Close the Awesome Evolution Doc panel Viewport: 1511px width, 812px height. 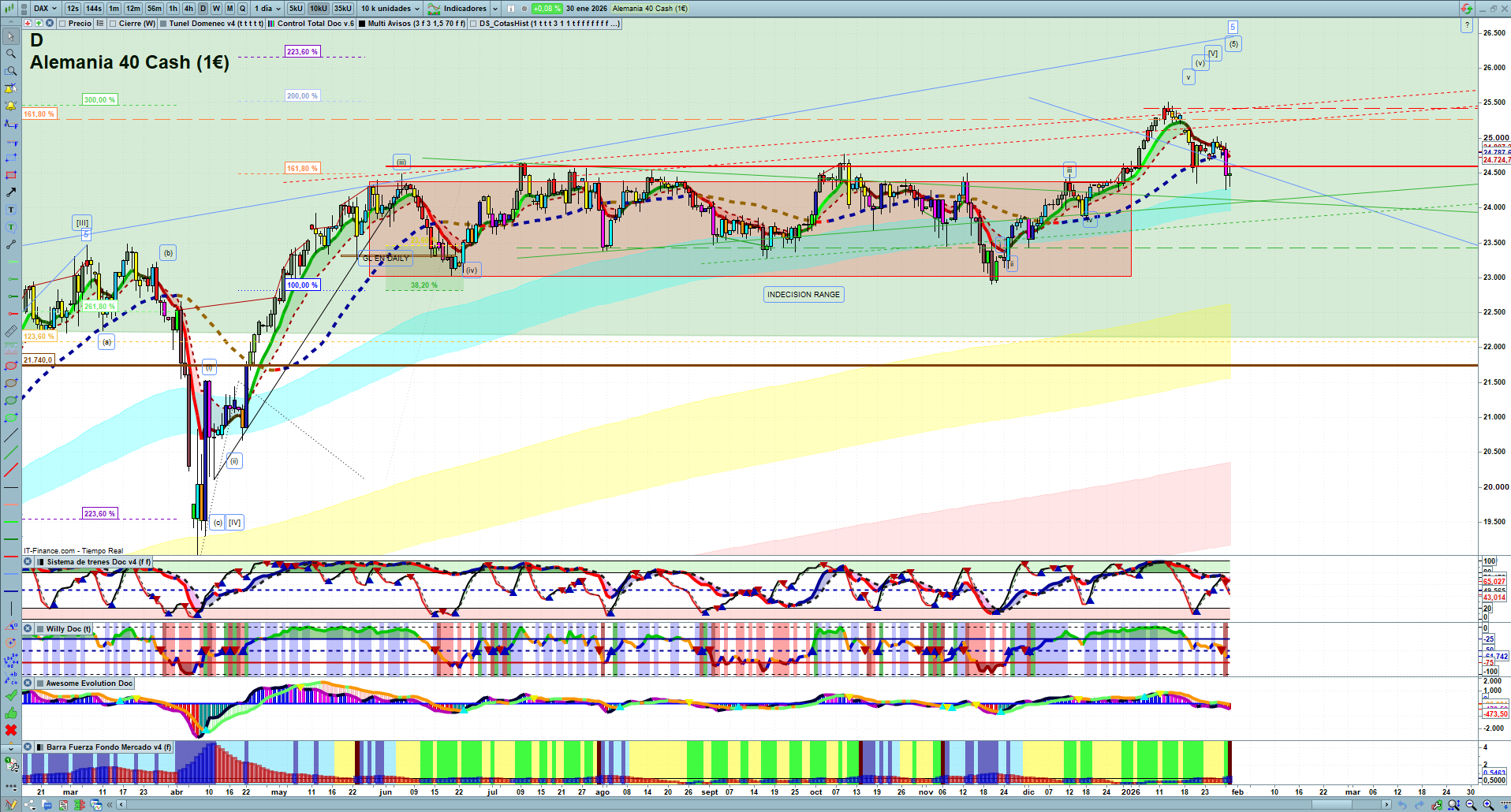[x=28, y=683]
